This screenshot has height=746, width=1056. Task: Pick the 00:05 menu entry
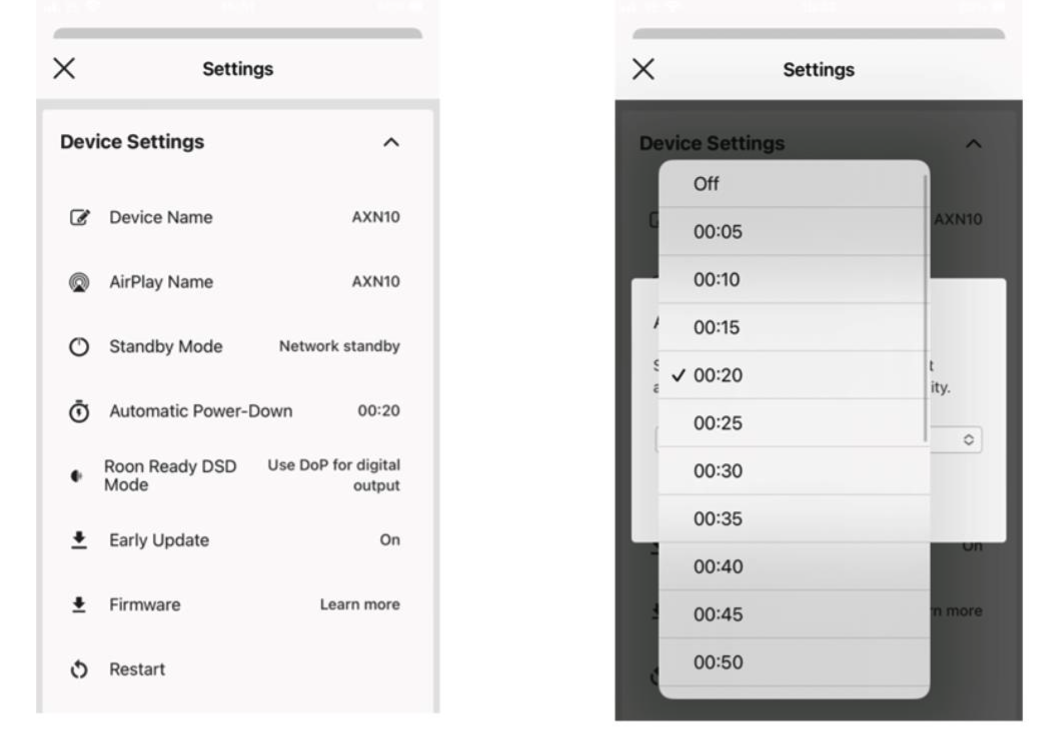pos(718,232)
